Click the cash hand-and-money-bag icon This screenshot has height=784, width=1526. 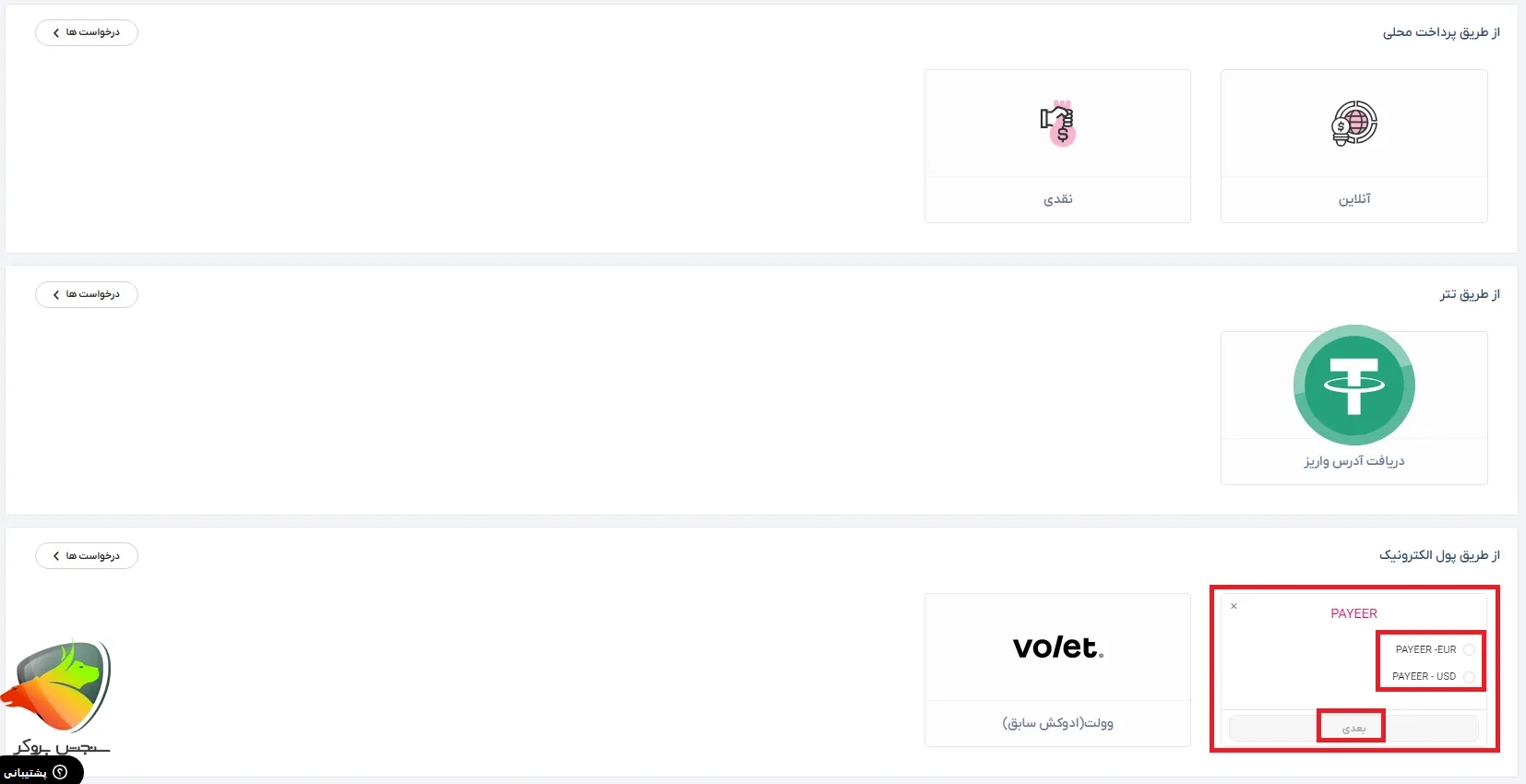tap(1057, 124)
